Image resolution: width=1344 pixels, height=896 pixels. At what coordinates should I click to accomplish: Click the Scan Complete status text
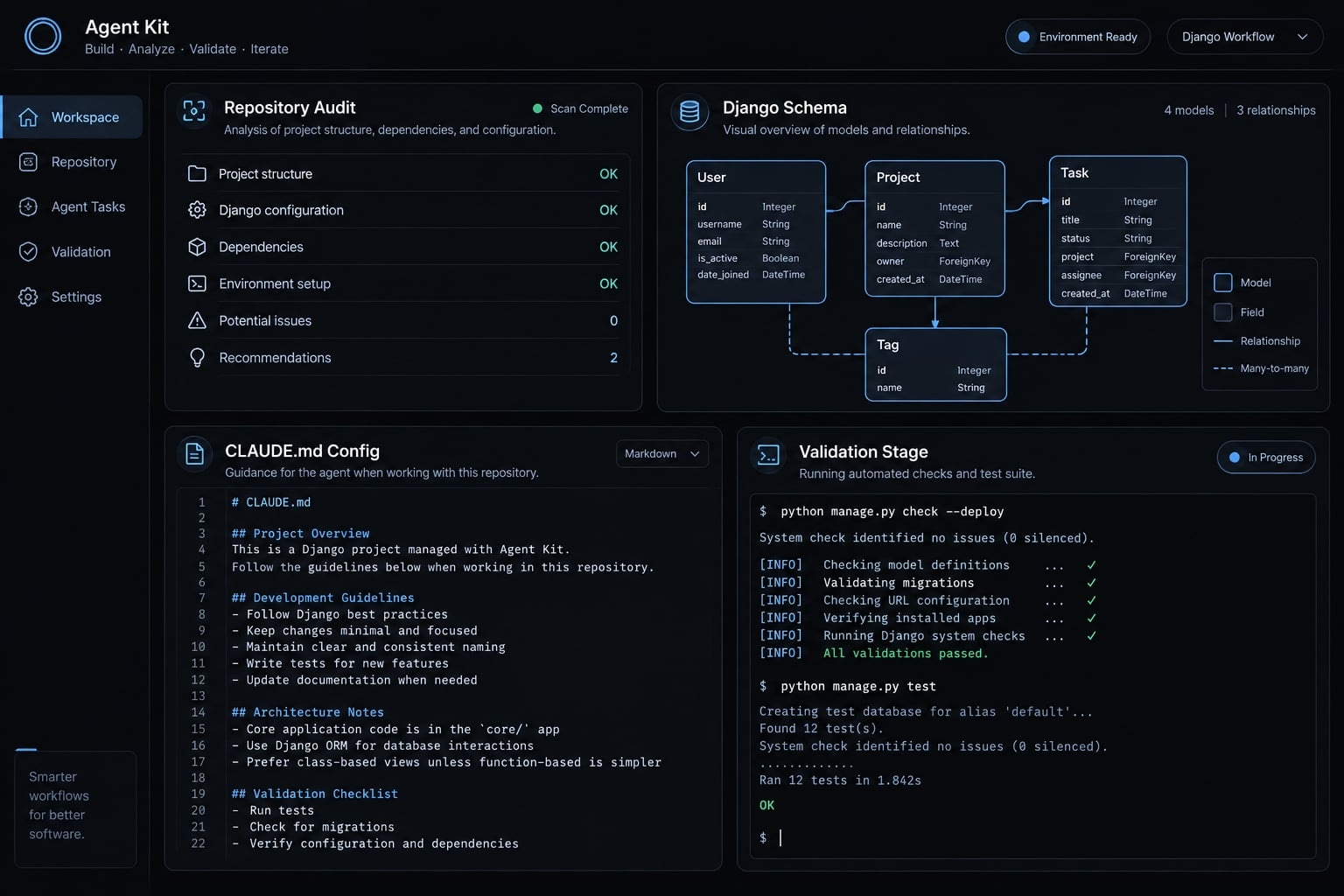(589, 108)
